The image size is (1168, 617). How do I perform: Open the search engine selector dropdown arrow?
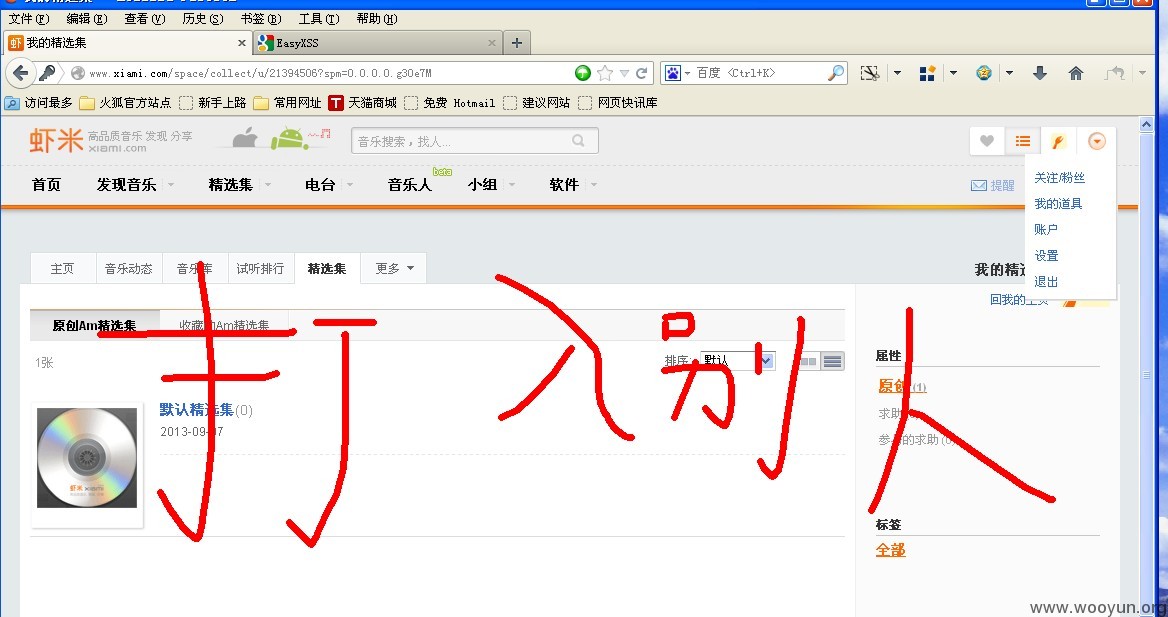[687, 73]
